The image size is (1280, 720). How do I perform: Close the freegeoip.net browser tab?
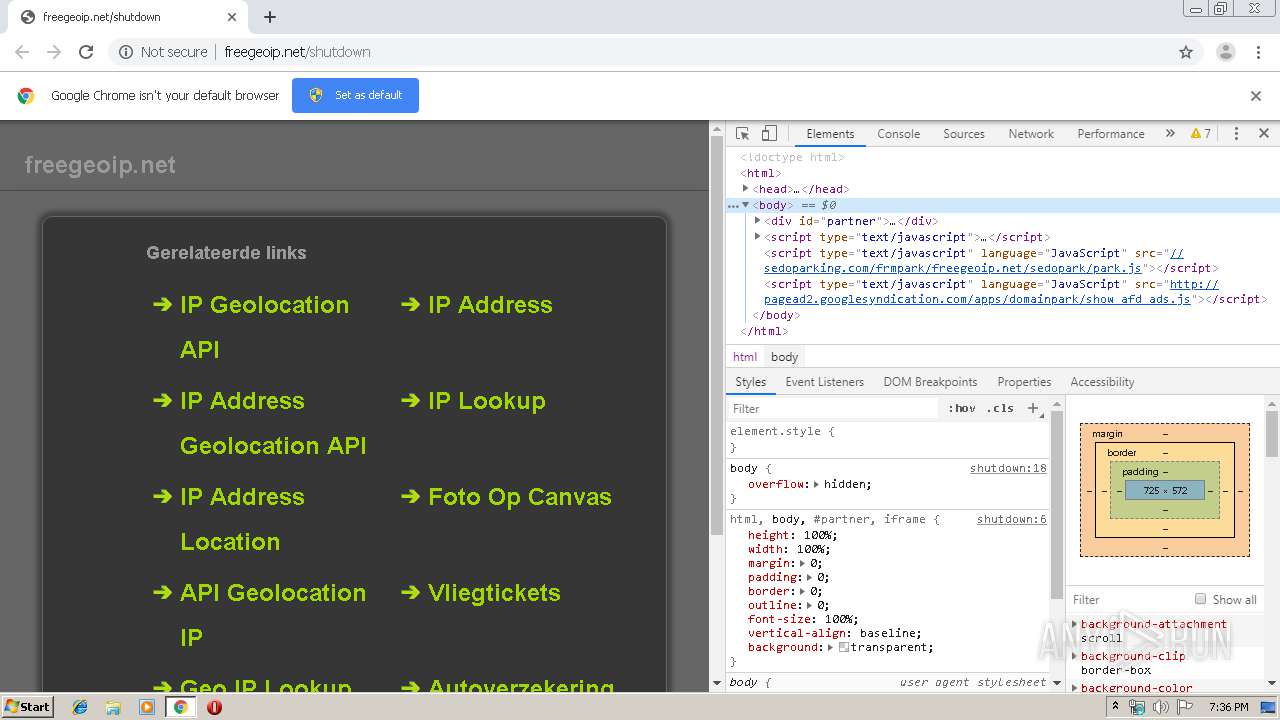[x=232, y=17]
